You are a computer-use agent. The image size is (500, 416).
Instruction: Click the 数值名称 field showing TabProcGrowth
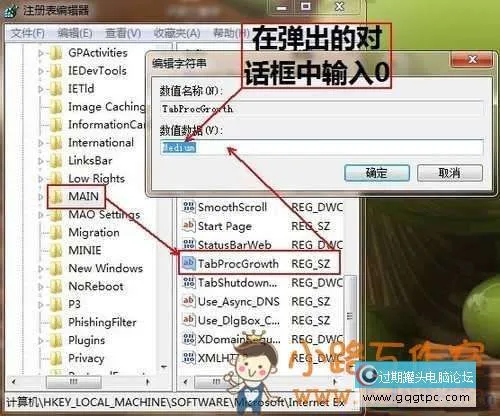[x=322, y=109]
